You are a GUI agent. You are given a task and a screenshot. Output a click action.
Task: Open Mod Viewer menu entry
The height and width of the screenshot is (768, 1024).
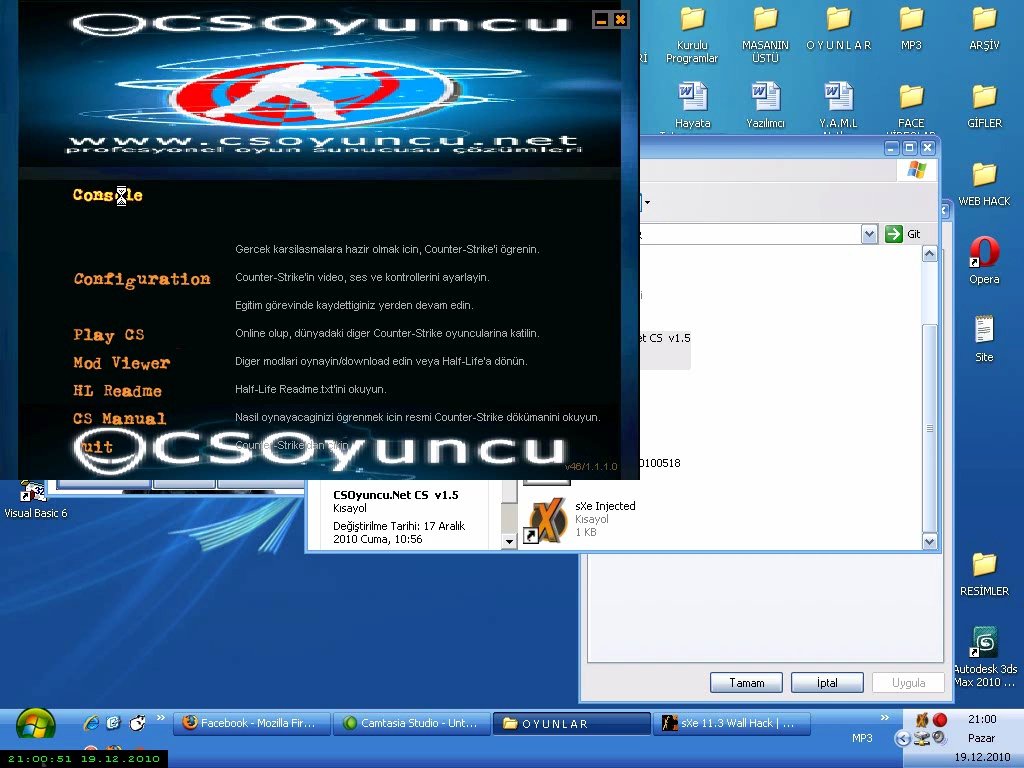pyautogui.click(x=121, y=363)
